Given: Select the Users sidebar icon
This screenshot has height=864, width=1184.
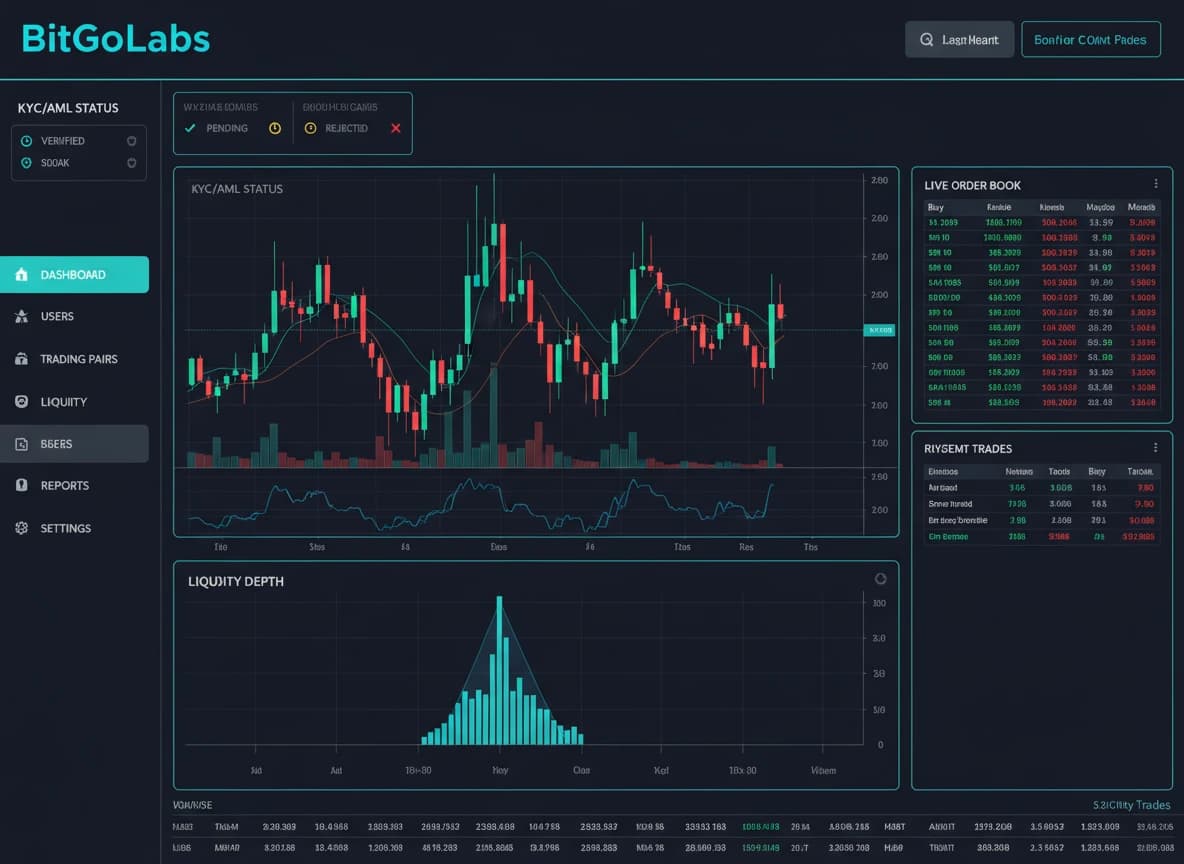Looking at the screenshot, I should (21, 316).
